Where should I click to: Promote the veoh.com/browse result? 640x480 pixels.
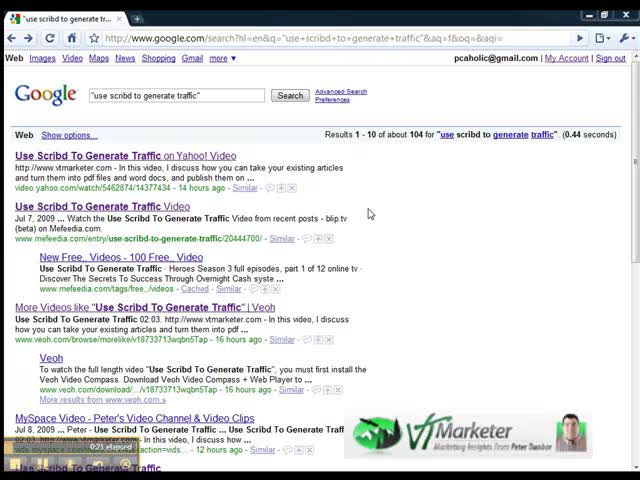[318, 340]
